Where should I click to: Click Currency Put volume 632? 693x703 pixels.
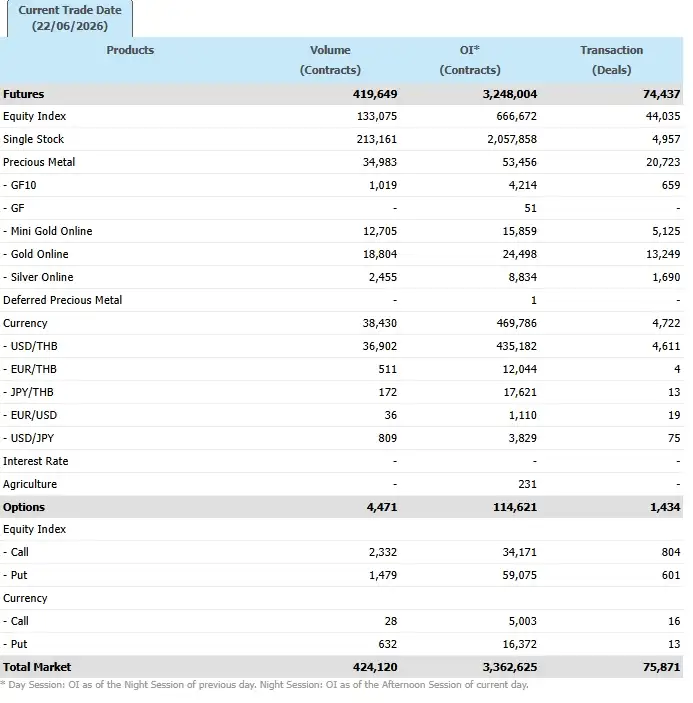tap(387, 644)
